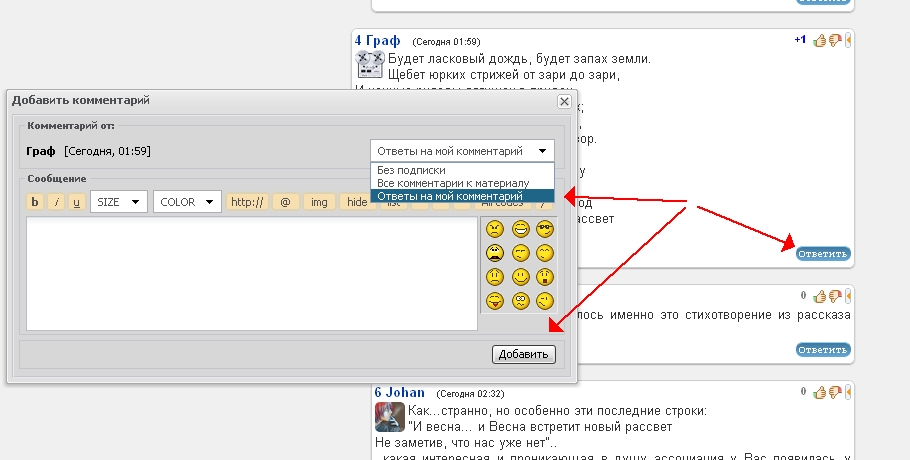Toggle italic formatting button
This screenshot has height=460, width=910.
[x=56, y=202]
